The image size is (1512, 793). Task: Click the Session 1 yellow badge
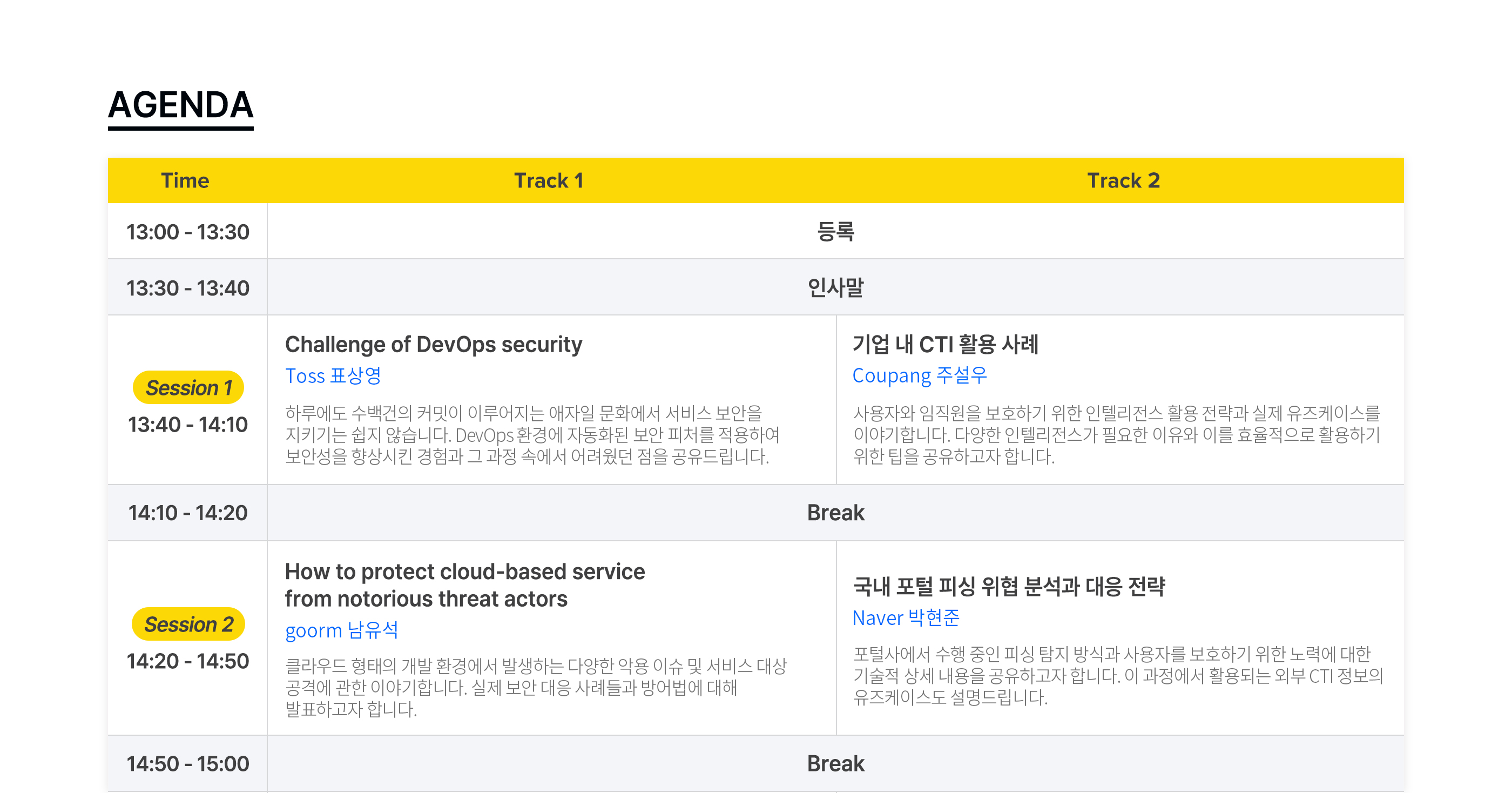(x=188, y=387)
